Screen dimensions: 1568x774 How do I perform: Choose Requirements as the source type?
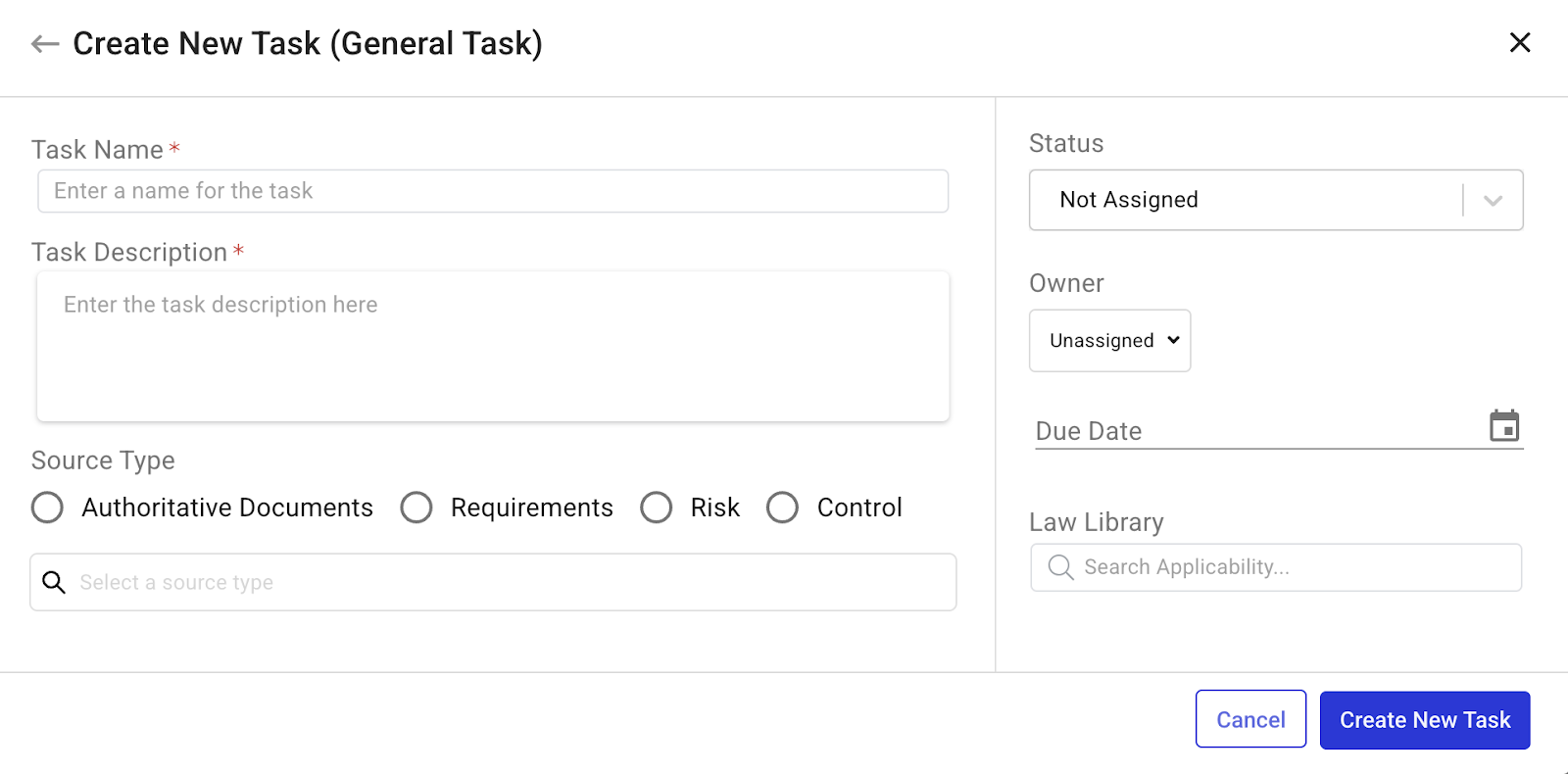click(416, 508)
